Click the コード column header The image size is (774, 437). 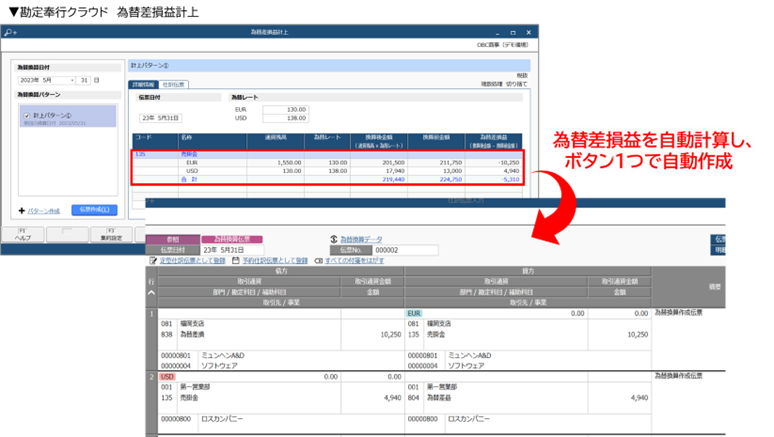[155, 141]
